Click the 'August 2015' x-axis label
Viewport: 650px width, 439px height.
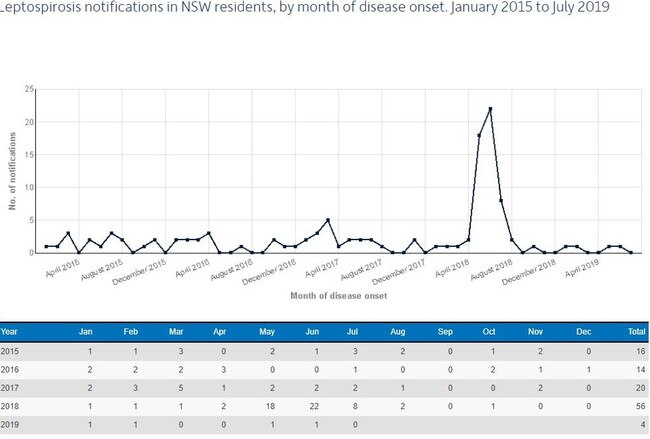tap(102, 269)
